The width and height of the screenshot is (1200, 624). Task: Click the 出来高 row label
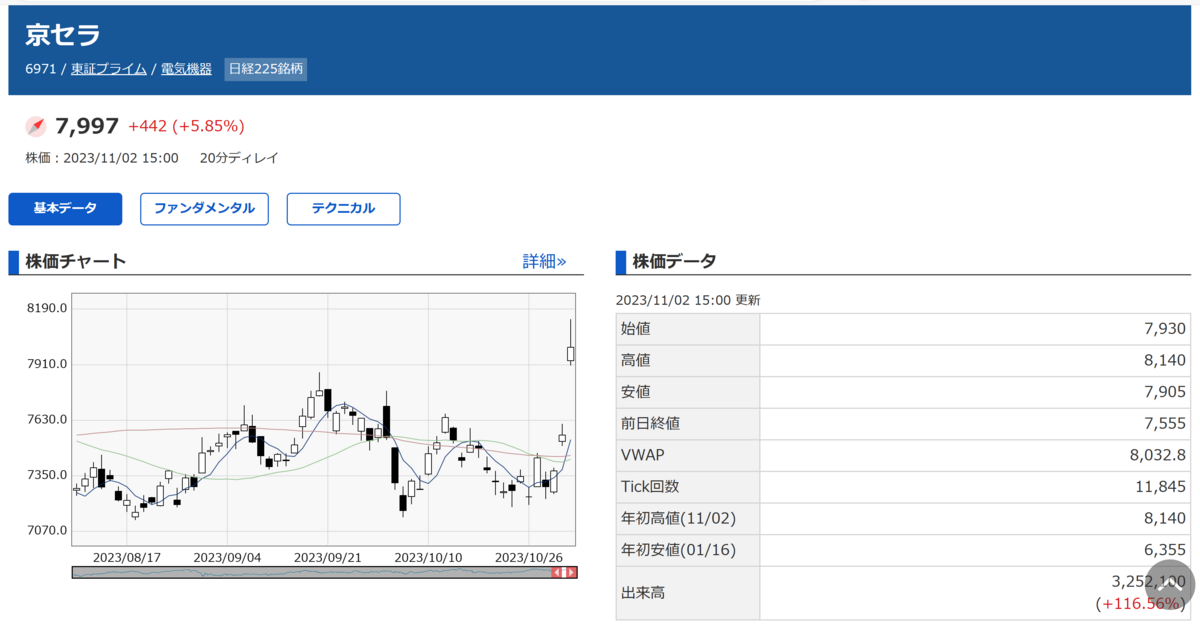(x=642, y=593)
